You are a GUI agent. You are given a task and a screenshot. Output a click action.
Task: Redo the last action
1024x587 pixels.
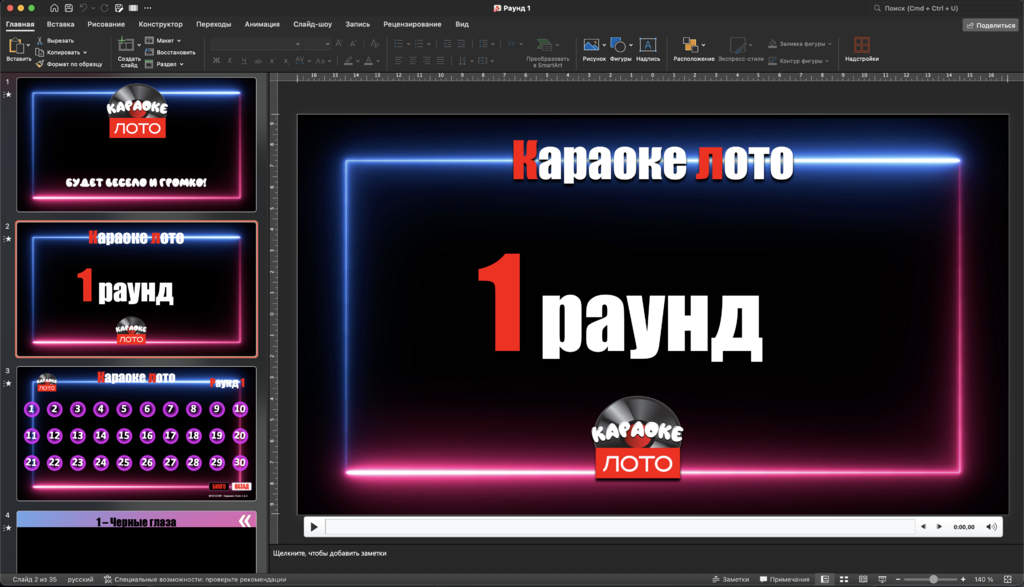coord(104,8)
